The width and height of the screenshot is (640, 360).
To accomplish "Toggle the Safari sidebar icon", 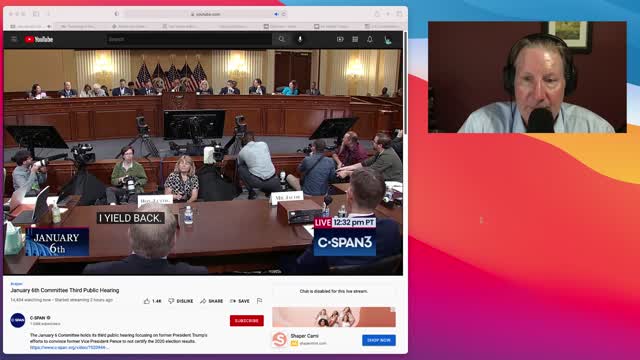I will point(36,14).
